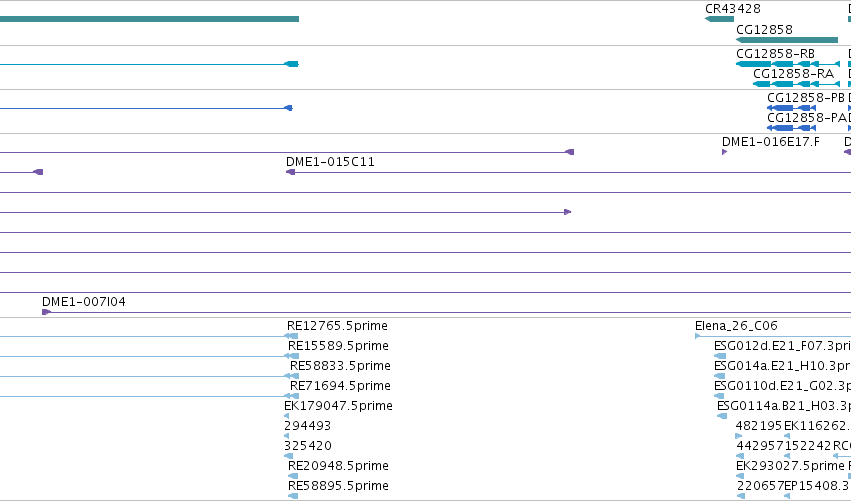Click the CG12858-PB protein feature
This screenshot has width=851, height=501.
click(791, 108)
